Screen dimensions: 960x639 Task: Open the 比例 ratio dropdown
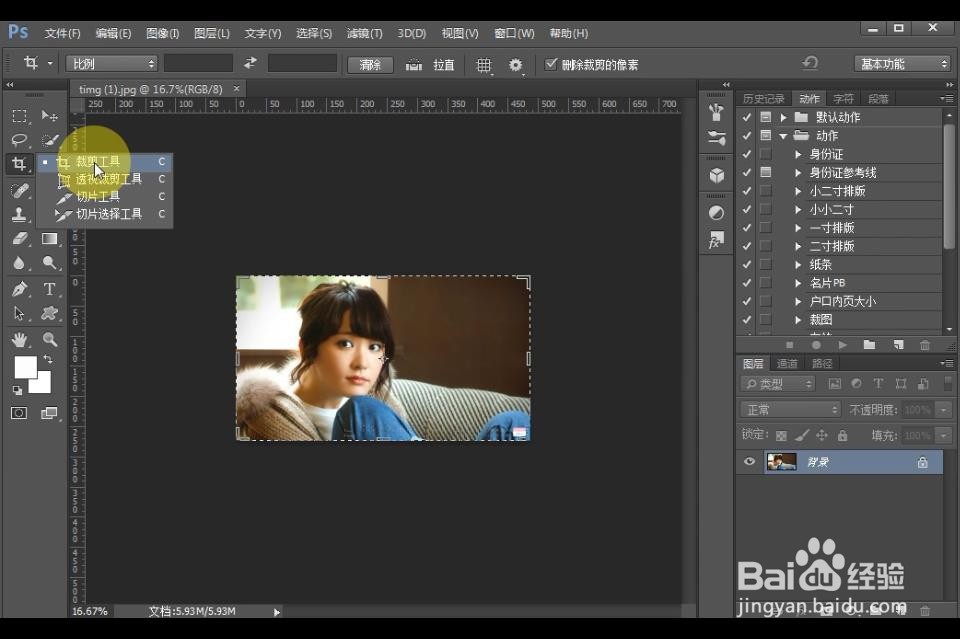[x=112, y=64]
